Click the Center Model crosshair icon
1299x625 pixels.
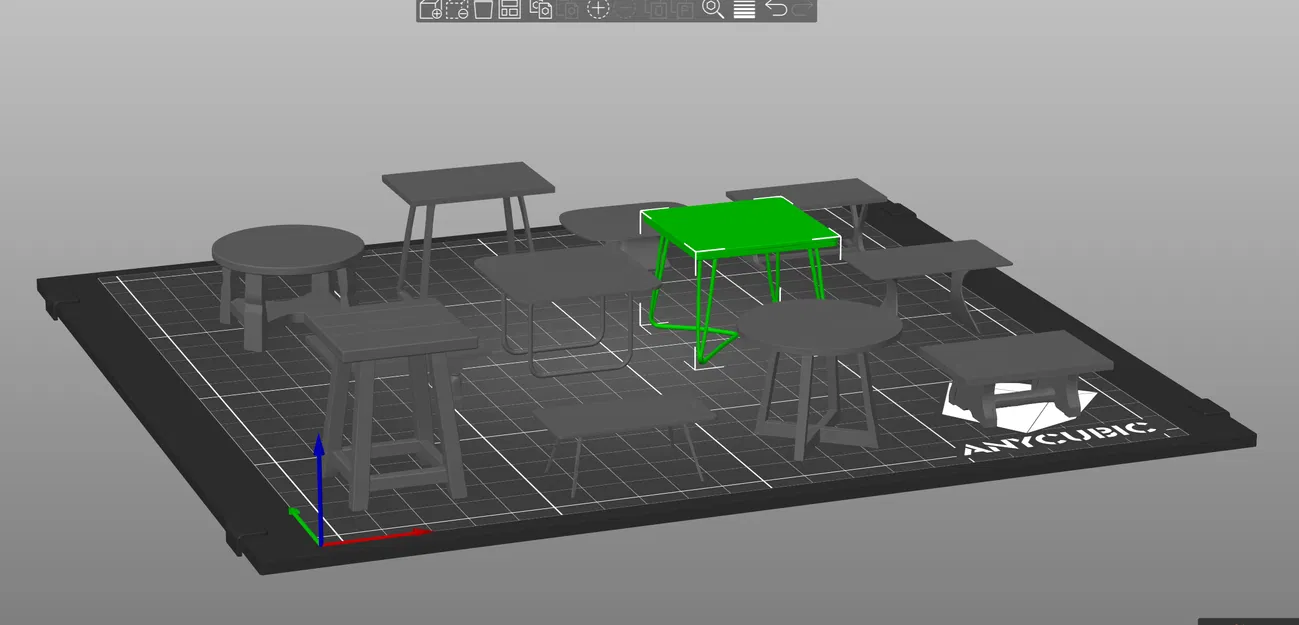click(598, 11)
